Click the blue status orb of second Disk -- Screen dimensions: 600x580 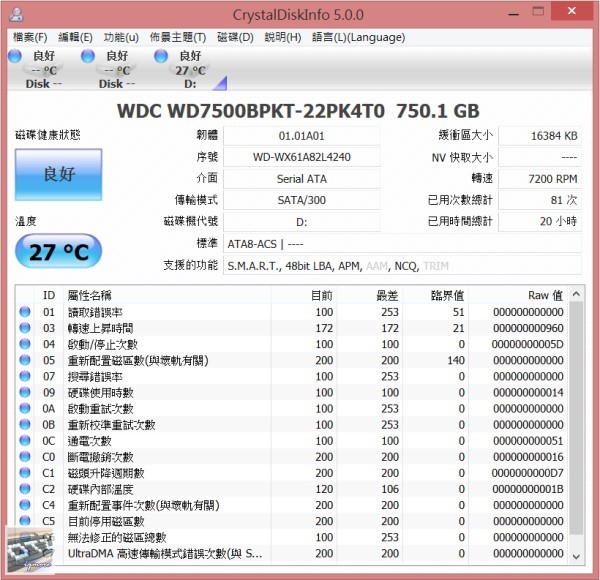(x=88, y=56)
